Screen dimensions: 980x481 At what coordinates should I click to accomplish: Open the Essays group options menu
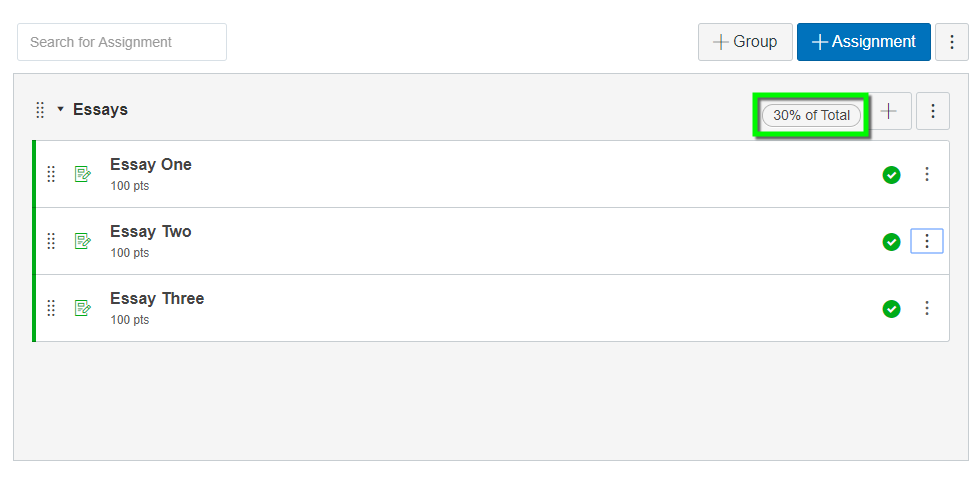933,111
